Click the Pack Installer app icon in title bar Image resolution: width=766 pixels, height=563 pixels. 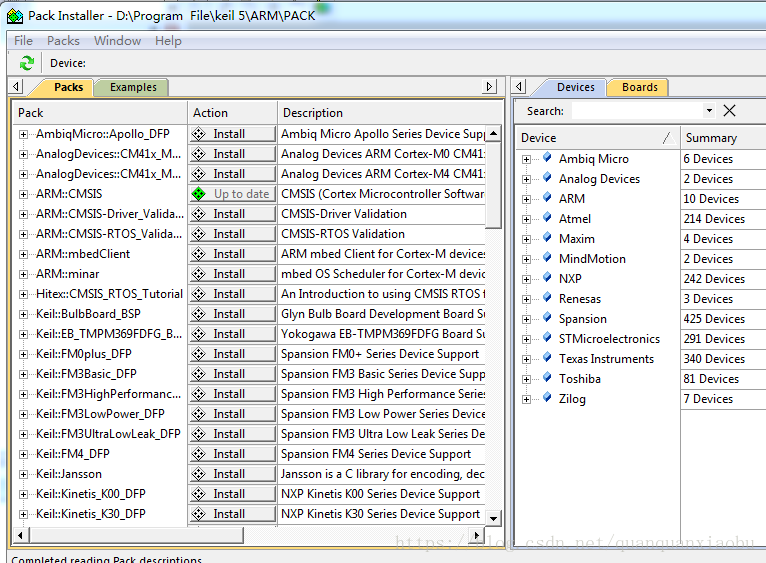click(x=15, y=16)
